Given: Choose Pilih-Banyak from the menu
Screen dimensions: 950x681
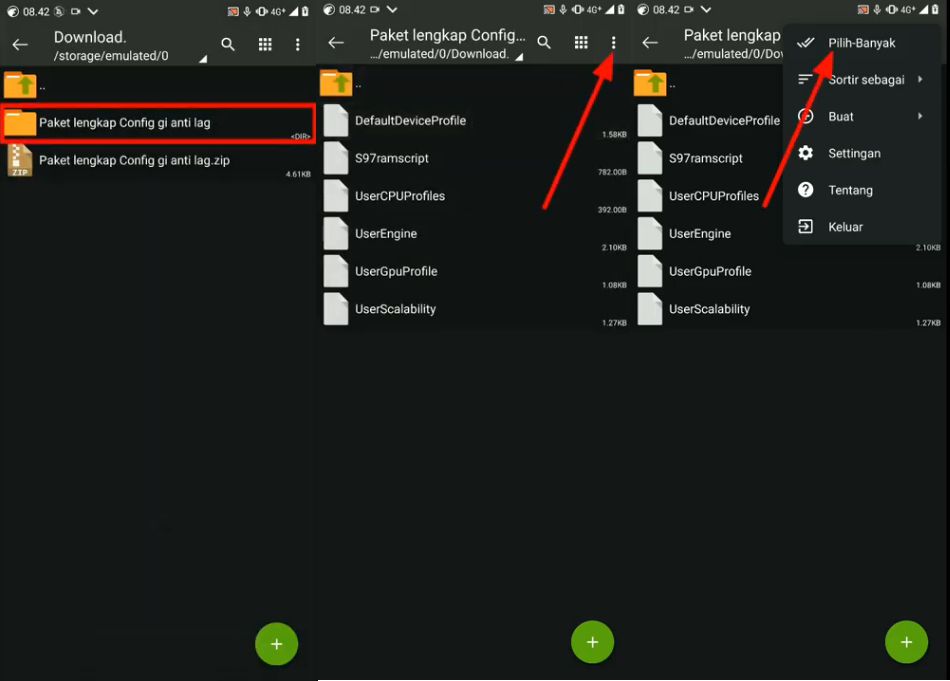Looking at the screenshot, I should click(x=862, y=43).
